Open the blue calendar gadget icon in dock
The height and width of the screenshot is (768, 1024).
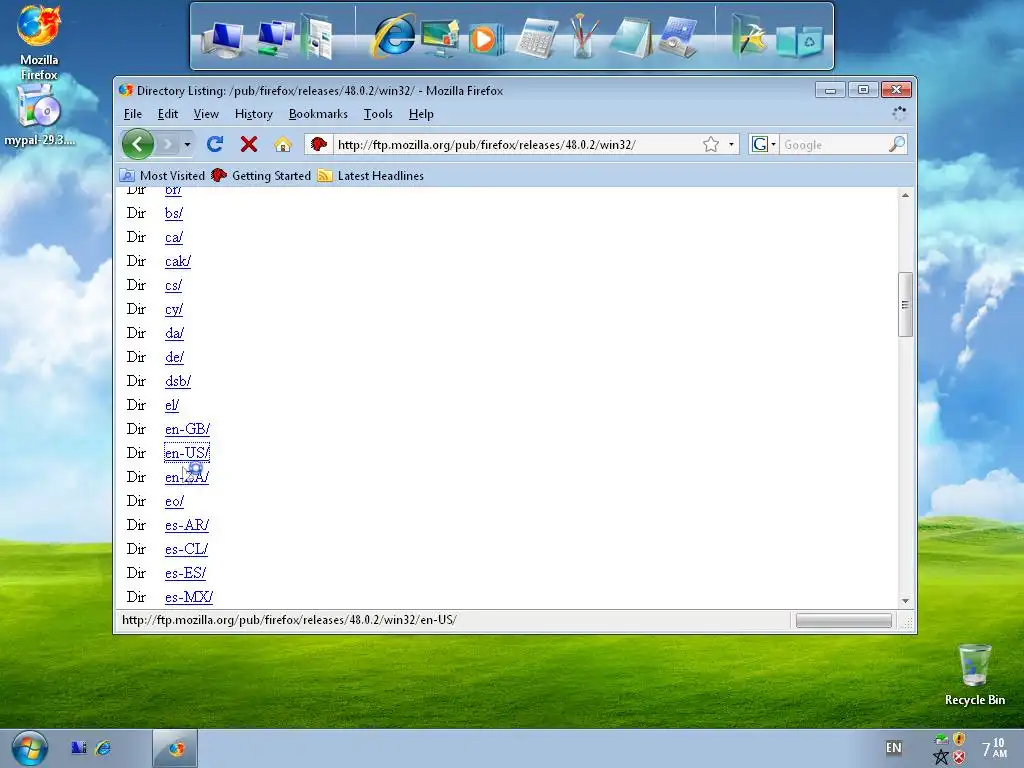(679, 38)
